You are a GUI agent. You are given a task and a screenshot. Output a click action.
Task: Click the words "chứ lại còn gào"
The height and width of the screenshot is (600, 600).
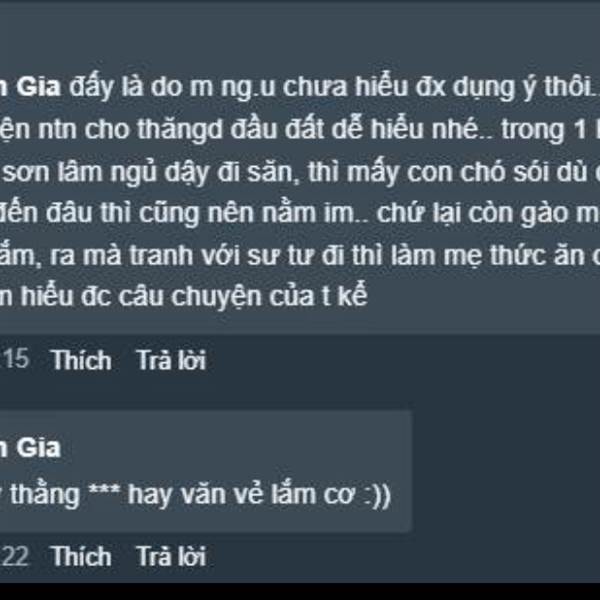[474, 213]
